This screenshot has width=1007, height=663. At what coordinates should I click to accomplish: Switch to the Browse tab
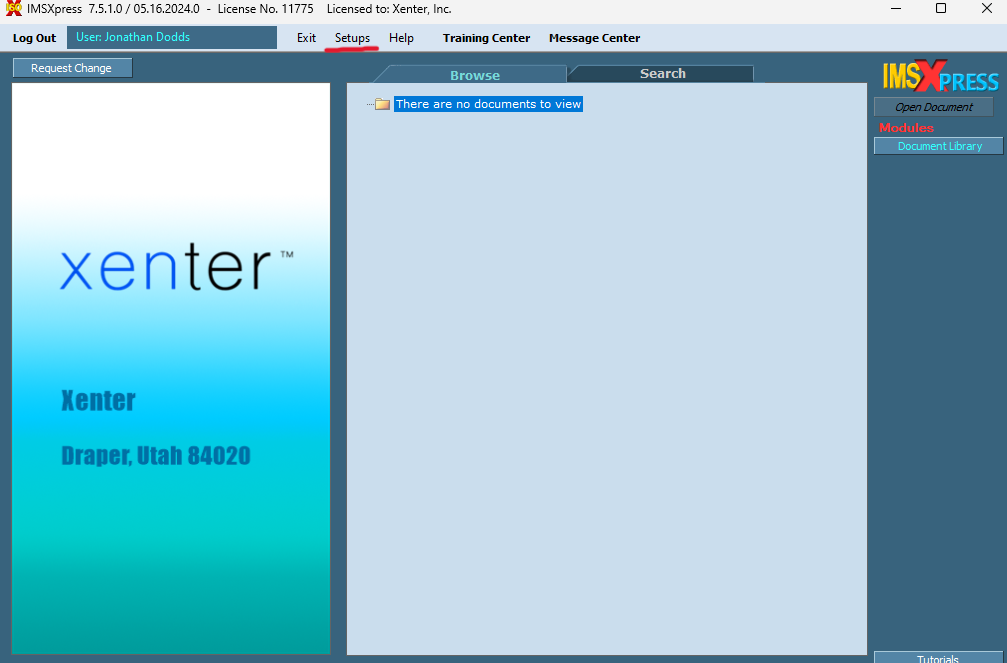click(x=474, y=75)
